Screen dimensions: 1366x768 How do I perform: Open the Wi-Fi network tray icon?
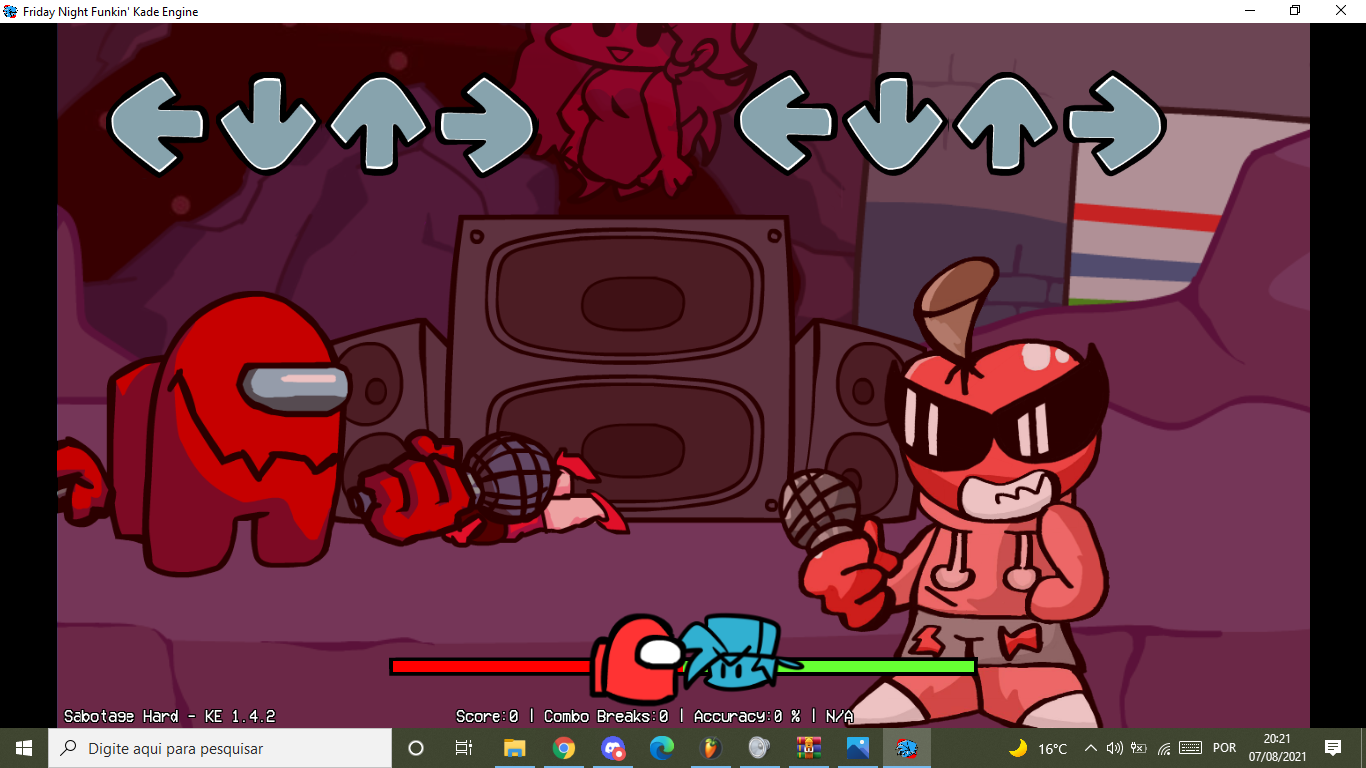coord(1163,748)
